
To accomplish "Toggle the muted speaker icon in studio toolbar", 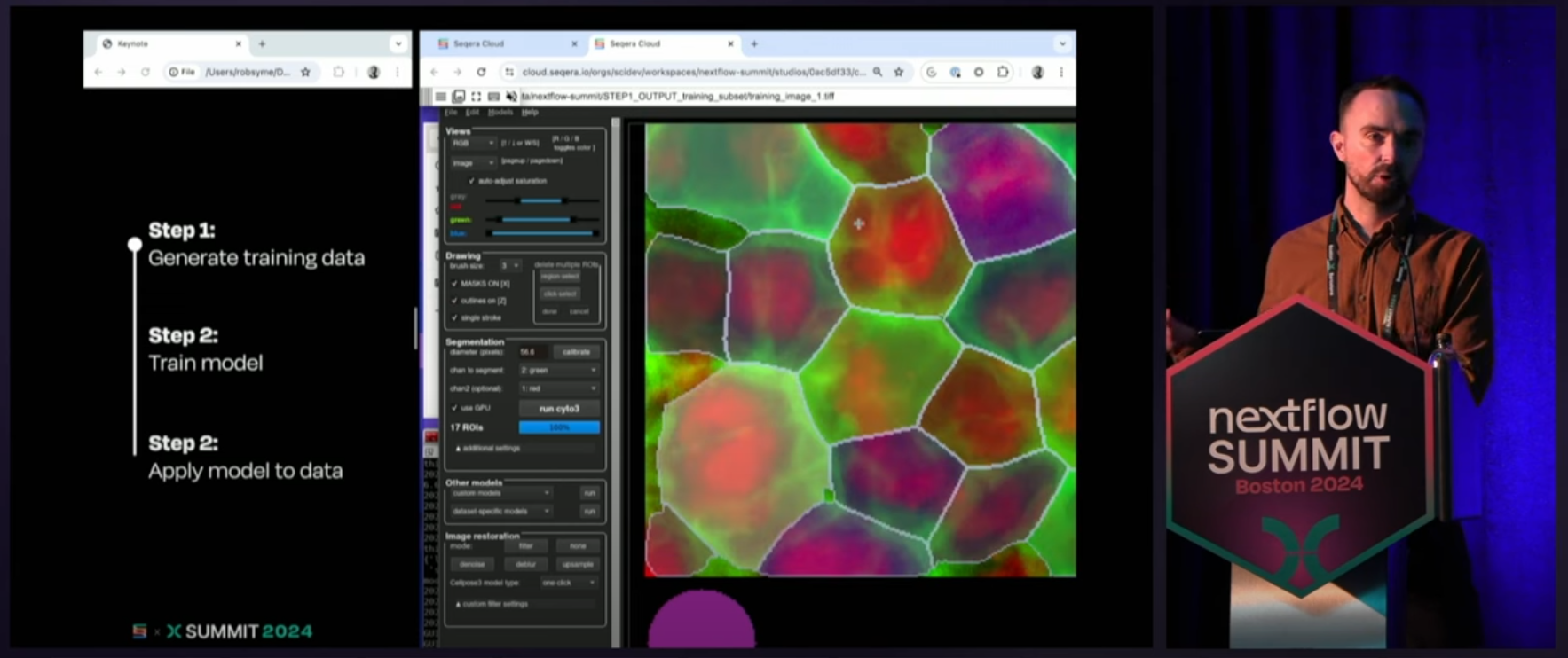I will coord(511,96).
